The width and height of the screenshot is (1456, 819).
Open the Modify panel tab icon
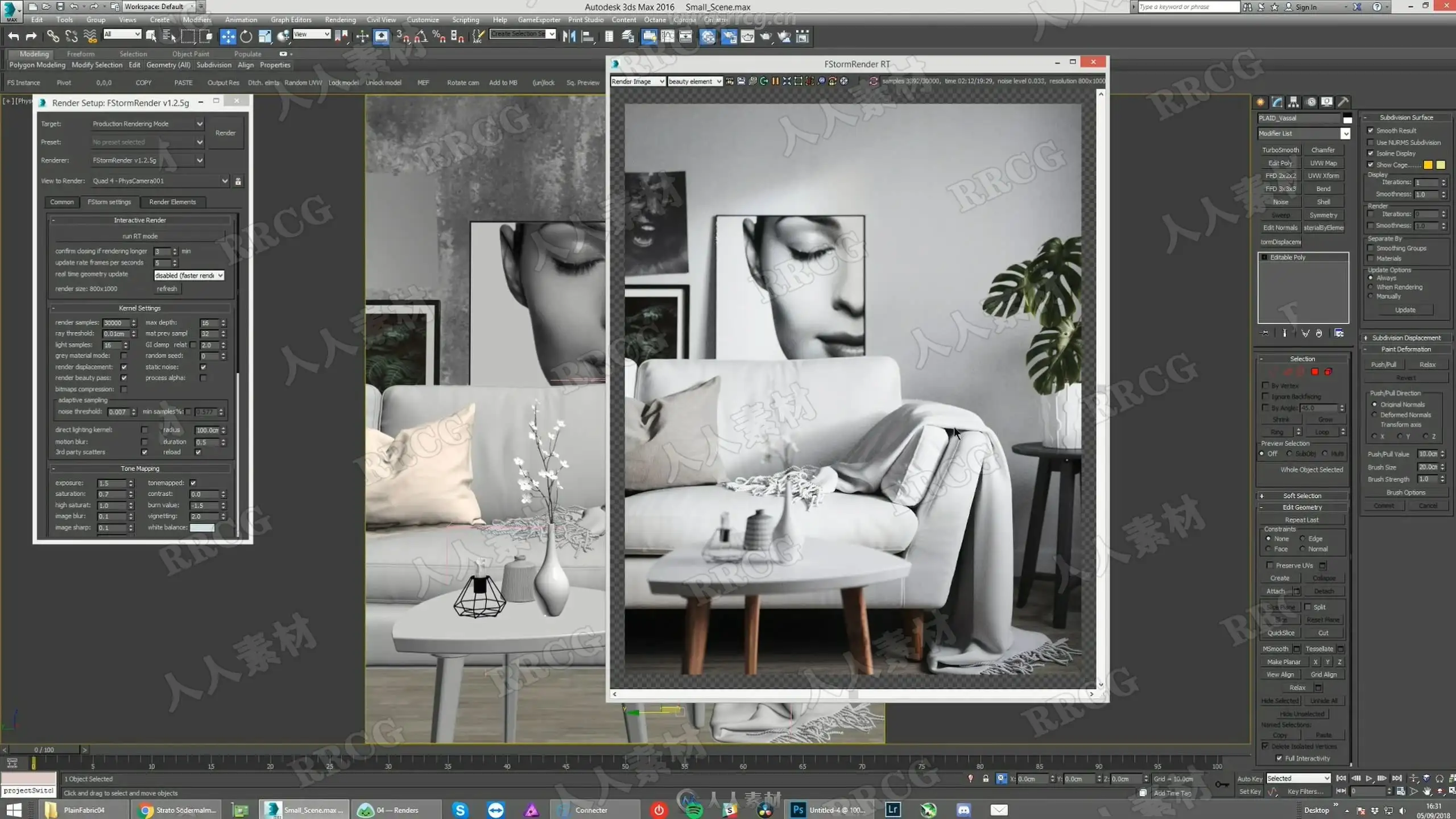1277,102
